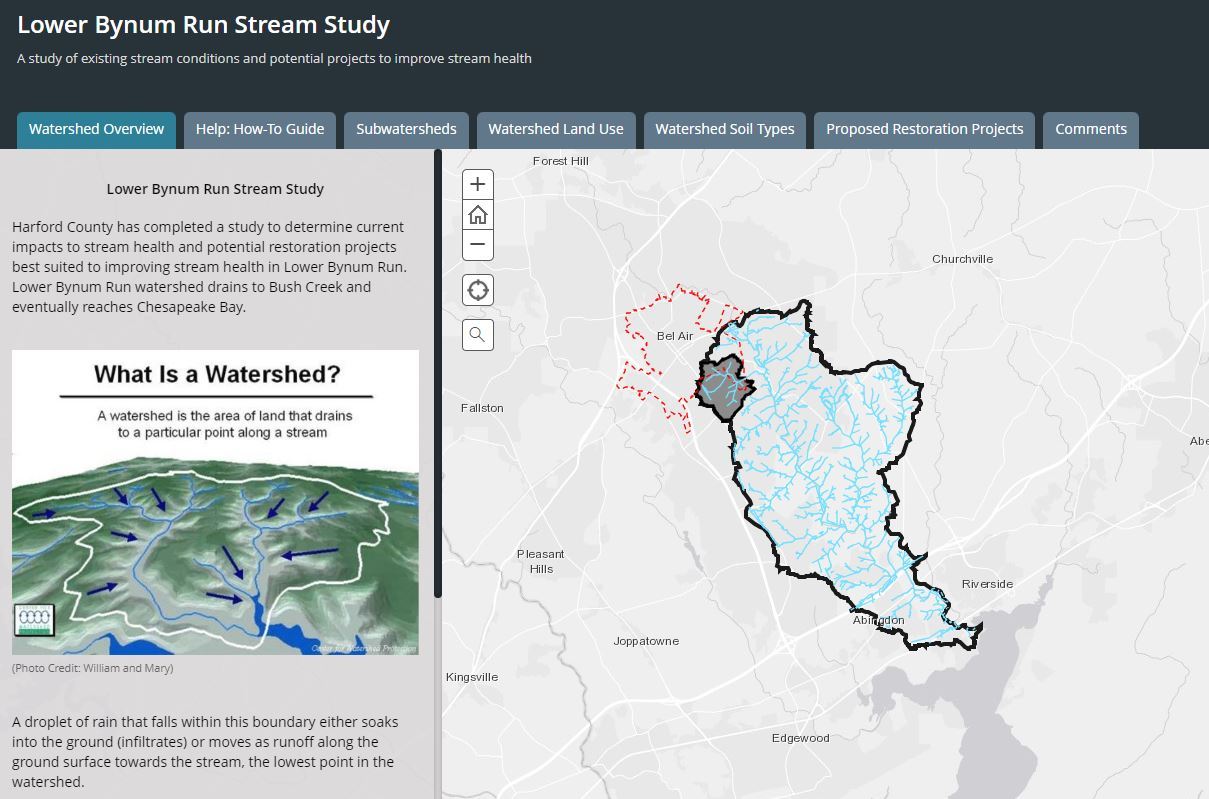Screen dimensions: 1209x799
Task: Click the Find my location button
Action: 477,290
